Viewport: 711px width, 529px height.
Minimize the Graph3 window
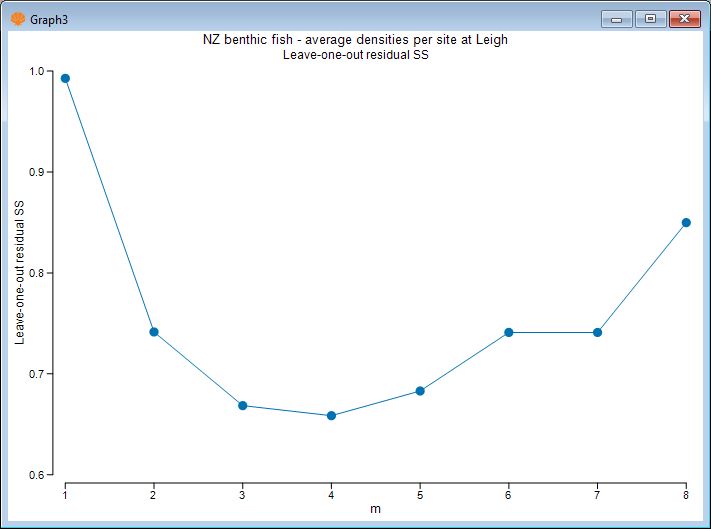pyautogui.click(x=617, y=18)
